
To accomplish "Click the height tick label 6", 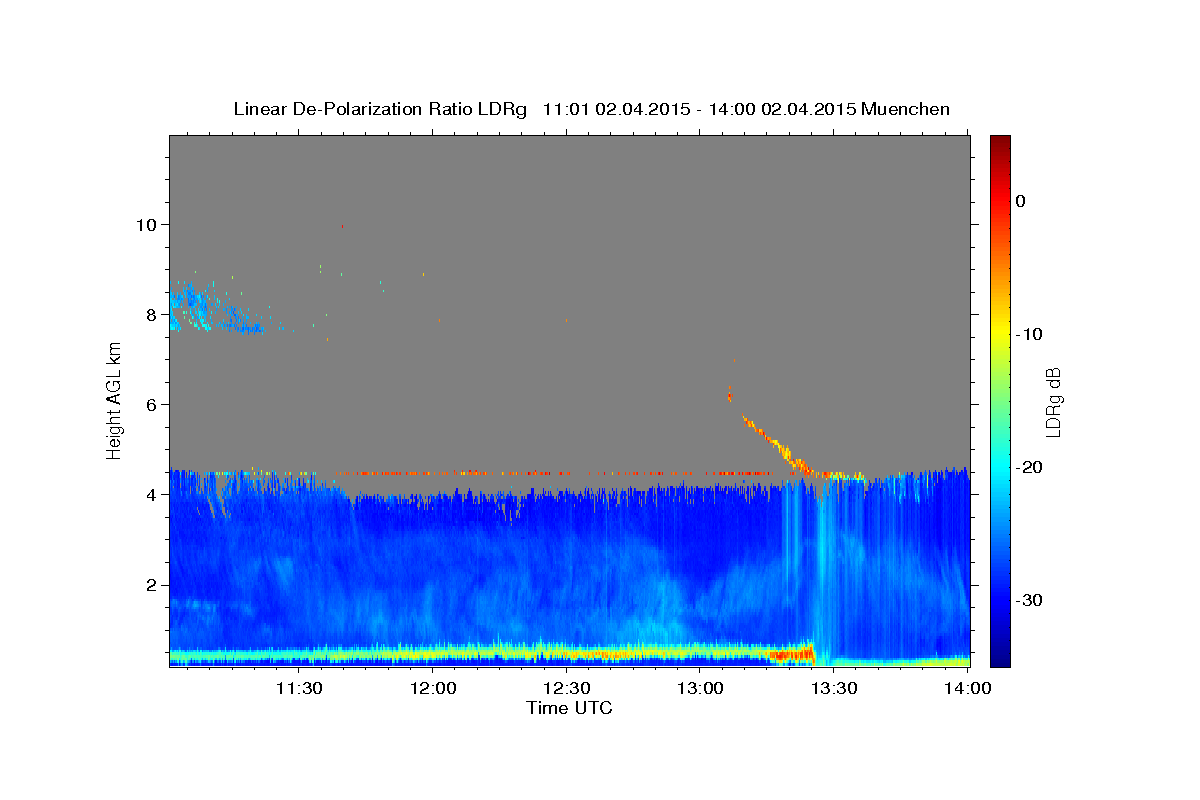I will [x=153, y=405].
